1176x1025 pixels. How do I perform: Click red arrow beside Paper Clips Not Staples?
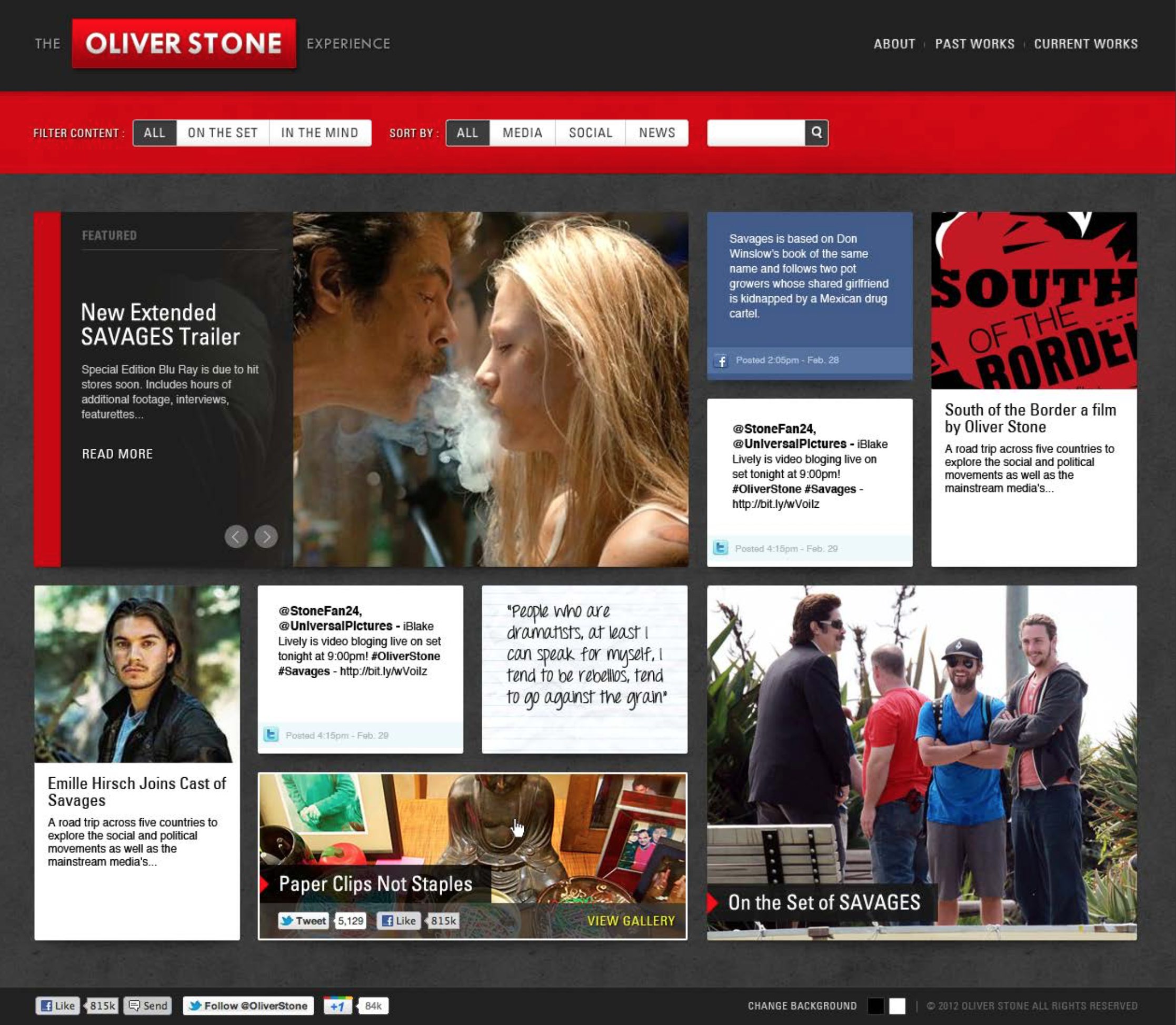click(264, 885)
